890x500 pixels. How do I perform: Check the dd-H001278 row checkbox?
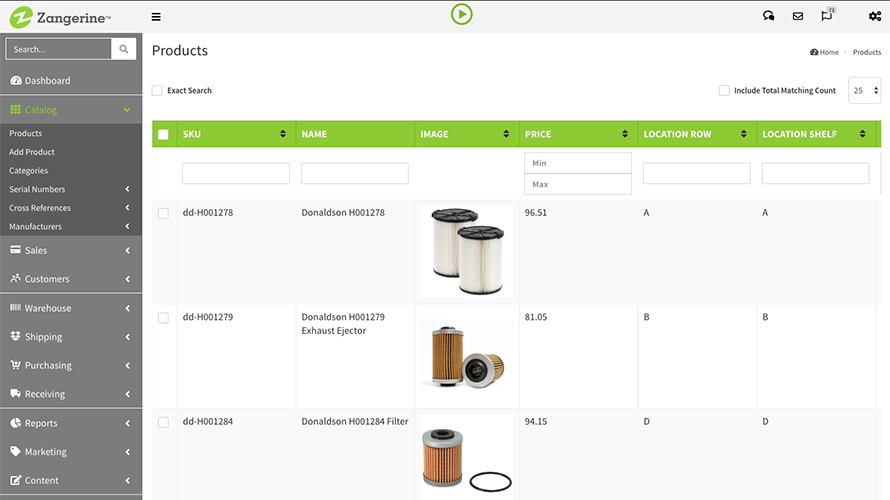click(x=163, y=213)
